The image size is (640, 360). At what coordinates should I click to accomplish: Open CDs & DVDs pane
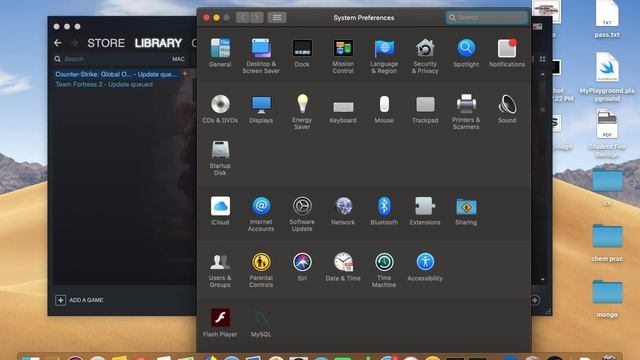tap(220, 109)
